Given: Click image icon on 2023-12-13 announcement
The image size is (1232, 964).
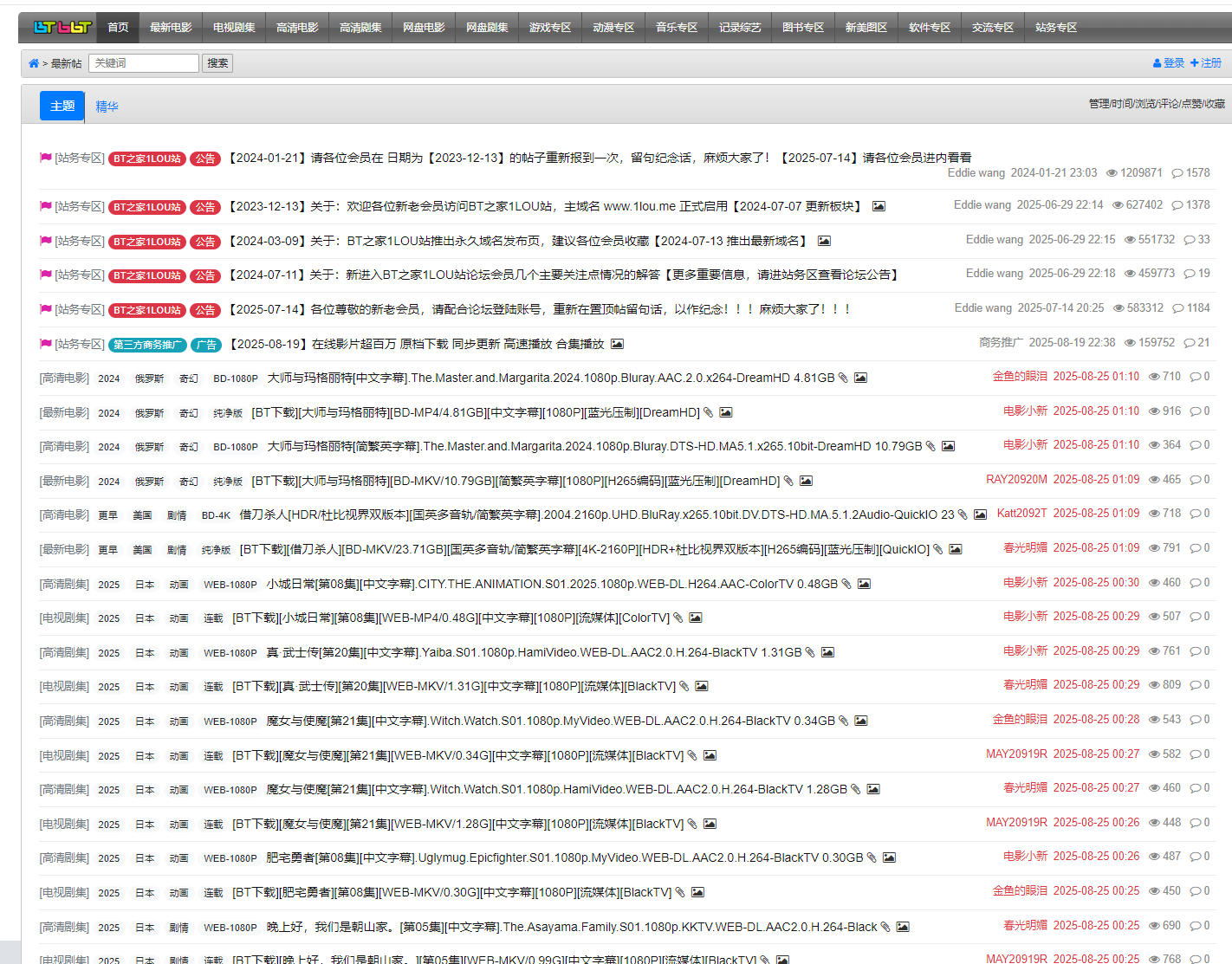Looking at the screenshot, I should (879, 206).
